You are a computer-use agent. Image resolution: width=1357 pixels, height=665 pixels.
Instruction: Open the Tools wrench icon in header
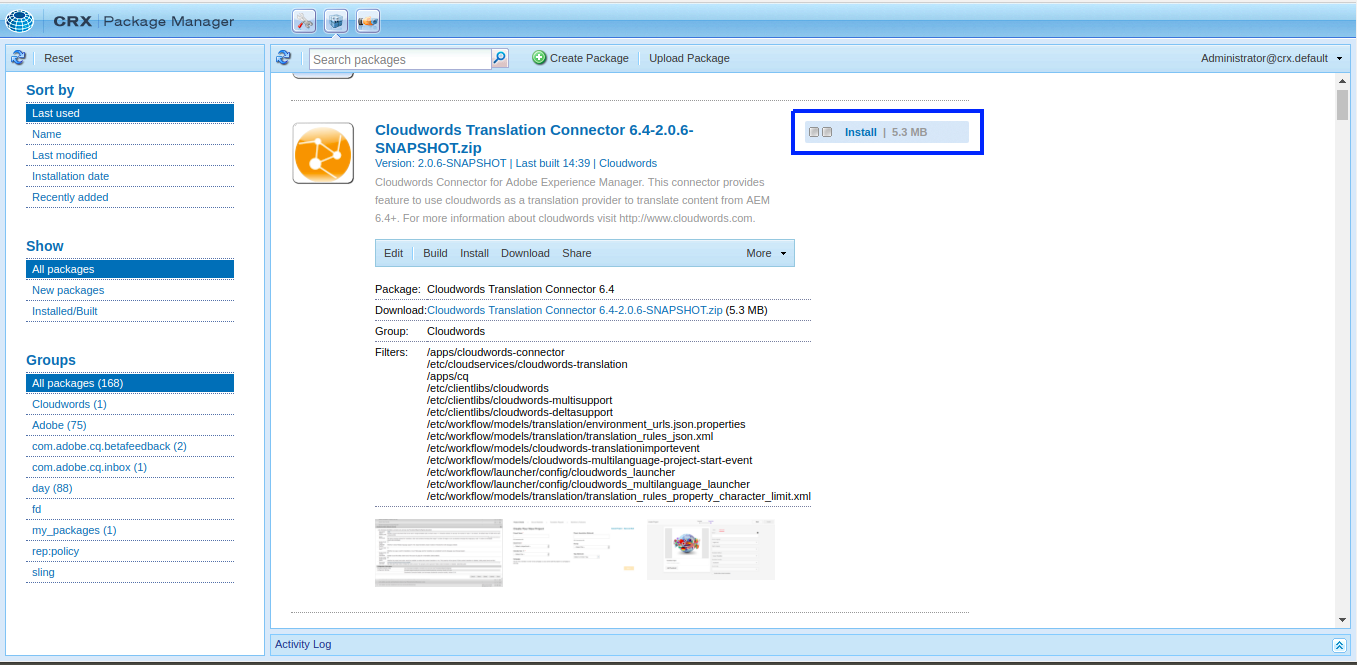pos(305,20)
